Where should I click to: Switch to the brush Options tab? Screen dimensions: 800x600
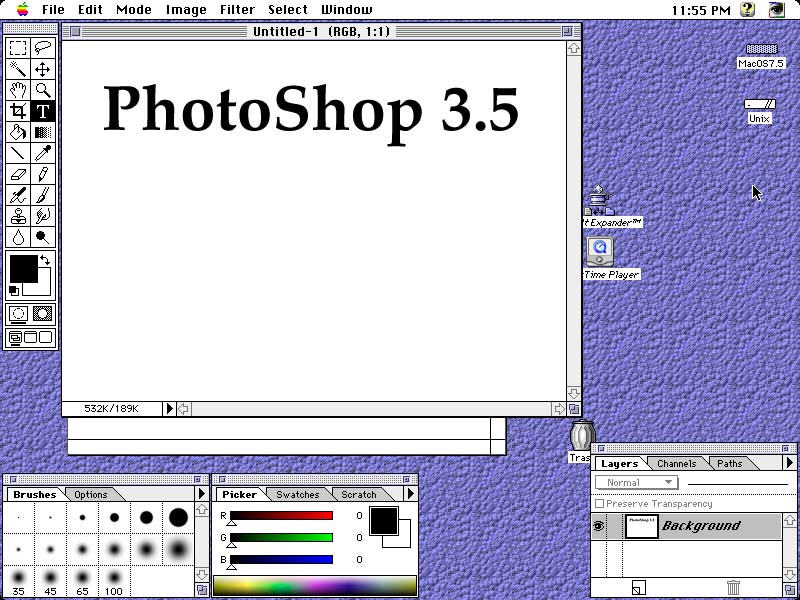pos(91,494)
